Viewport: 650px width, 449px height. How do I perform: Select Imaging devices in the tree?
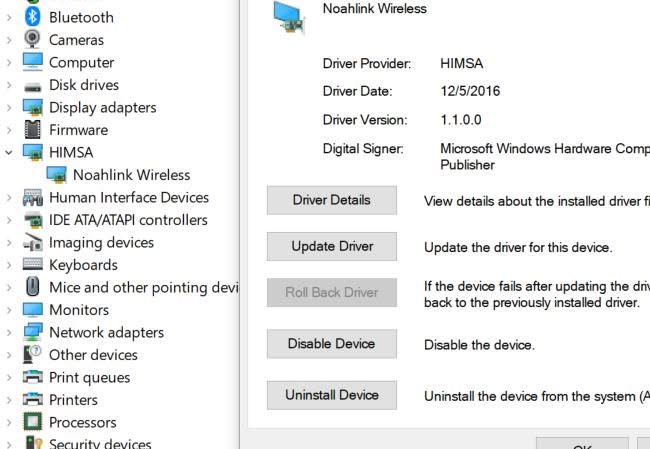coord(101,242)
